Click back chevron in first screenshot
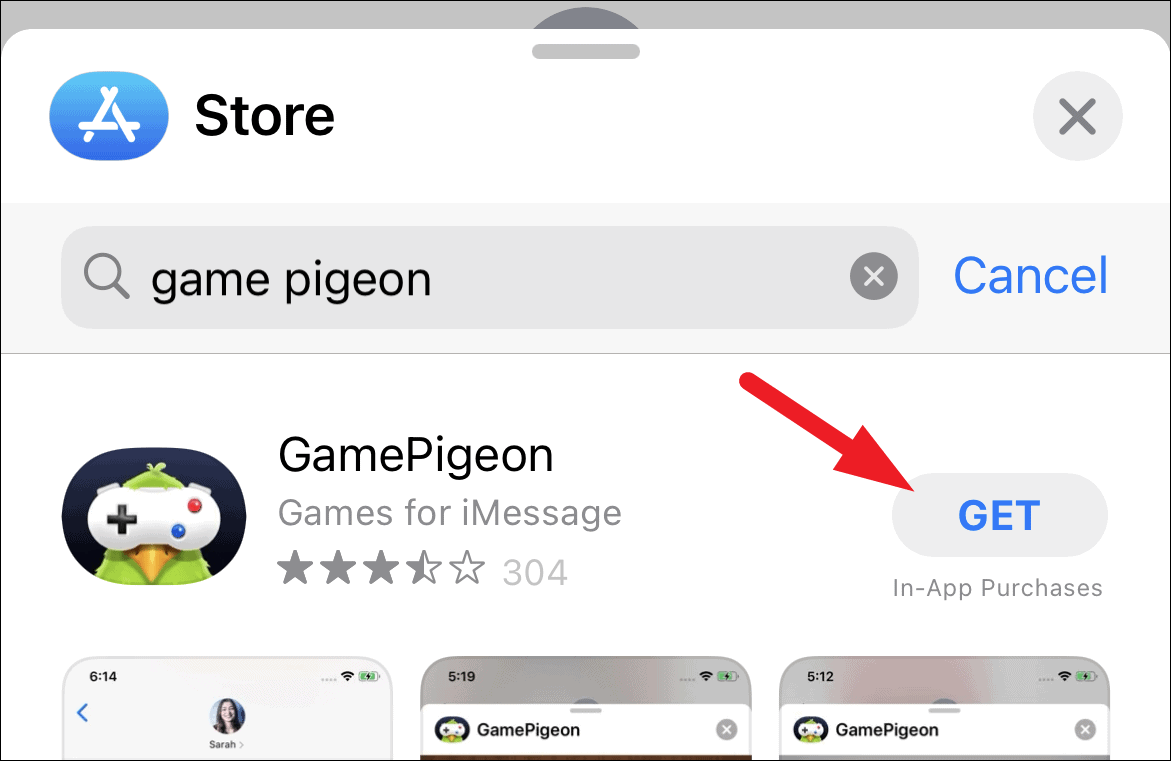1171x761 pixels. (x=83, y=712)
